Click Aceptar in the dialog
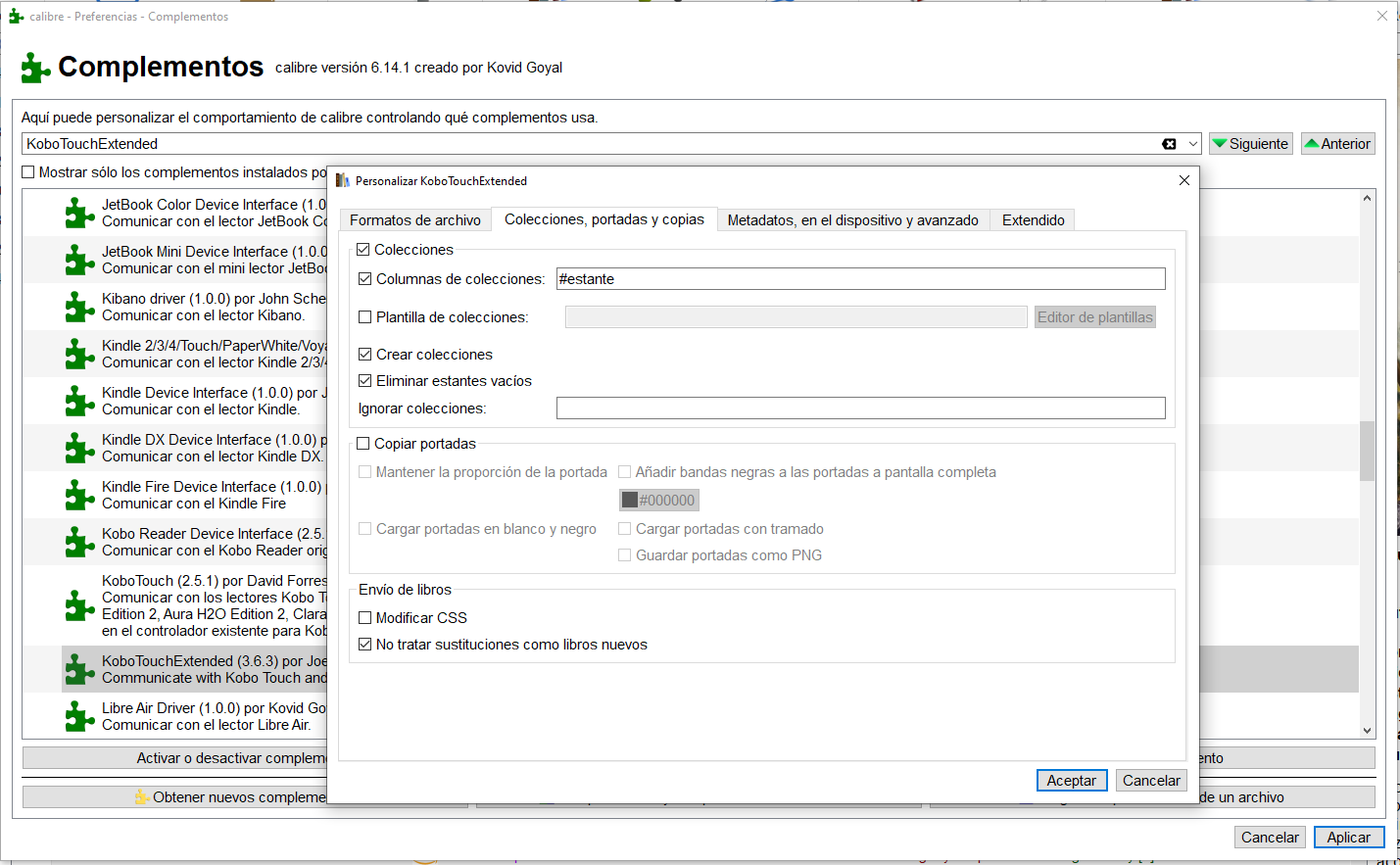The image size is (1400, 865). (x=1072, y=781)
